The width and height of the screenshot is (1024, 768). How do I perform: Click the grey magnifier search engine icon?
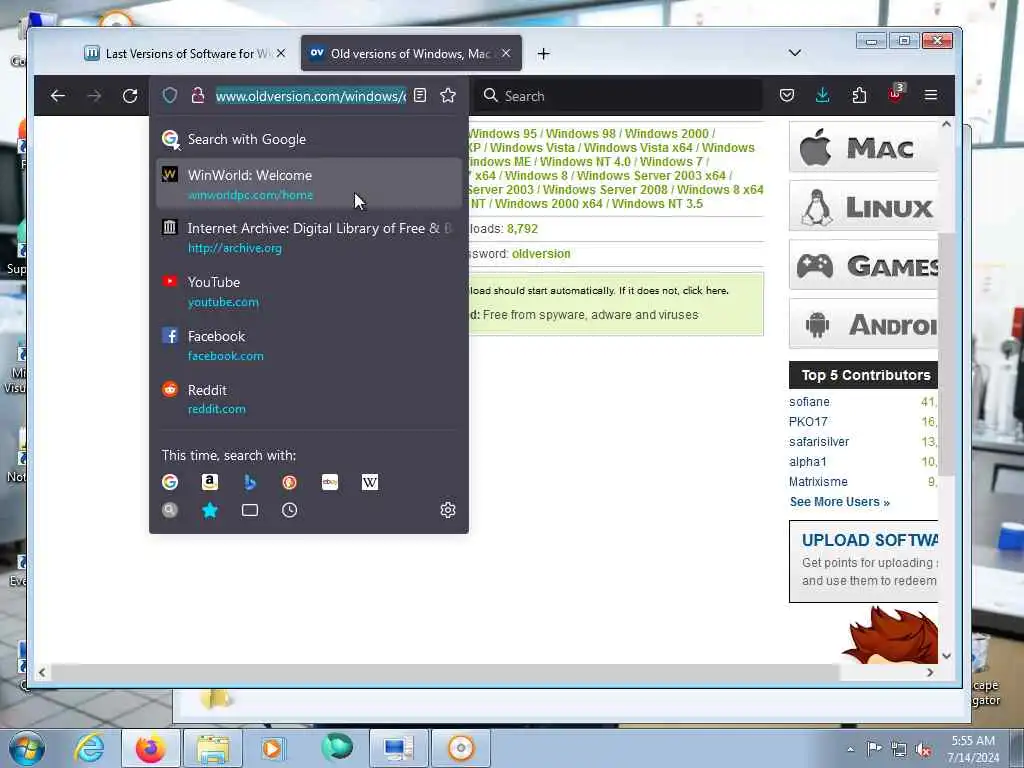click(x=170, y=510)
